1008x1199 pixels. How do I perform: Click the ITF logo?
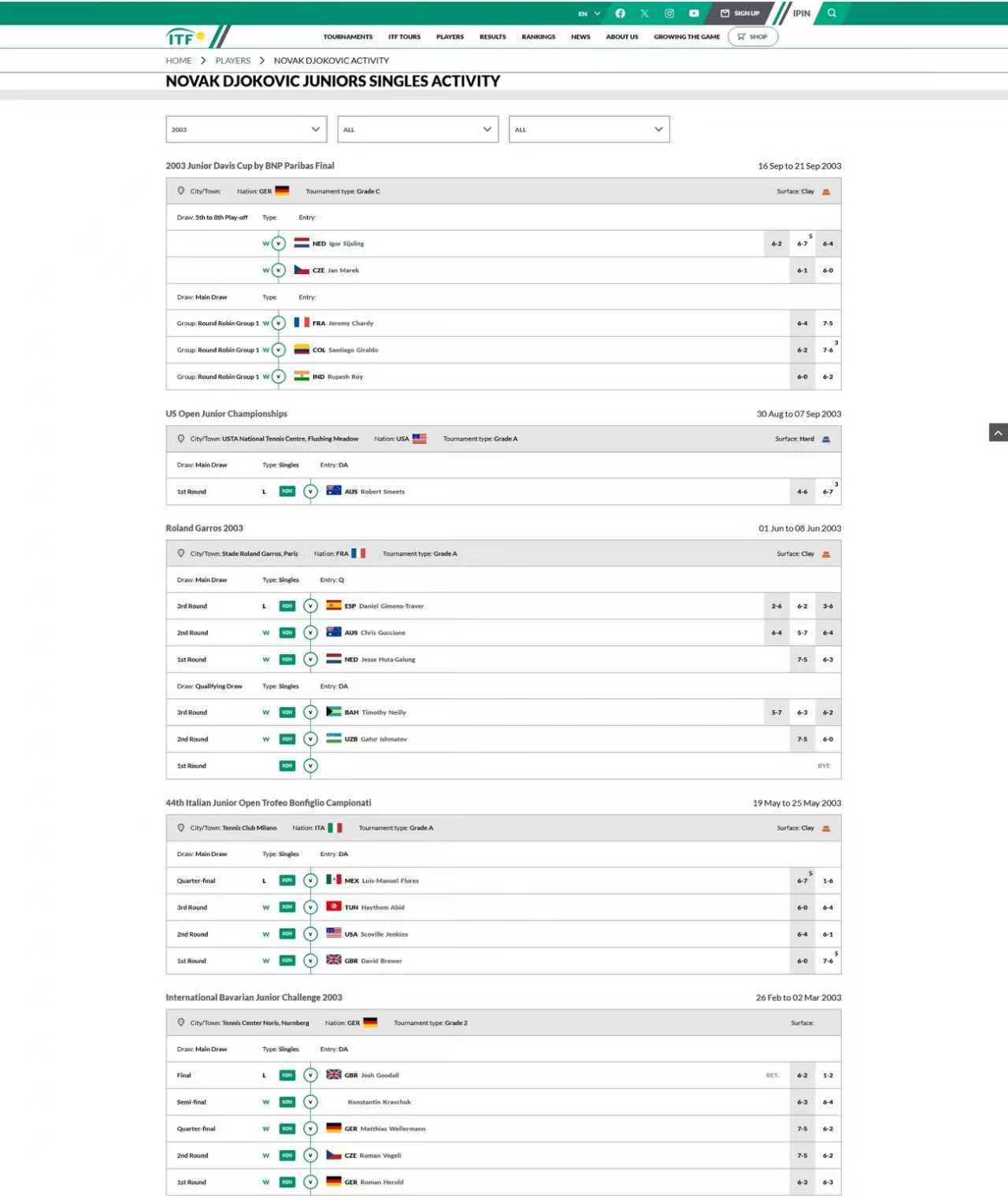tap(186, 37)
